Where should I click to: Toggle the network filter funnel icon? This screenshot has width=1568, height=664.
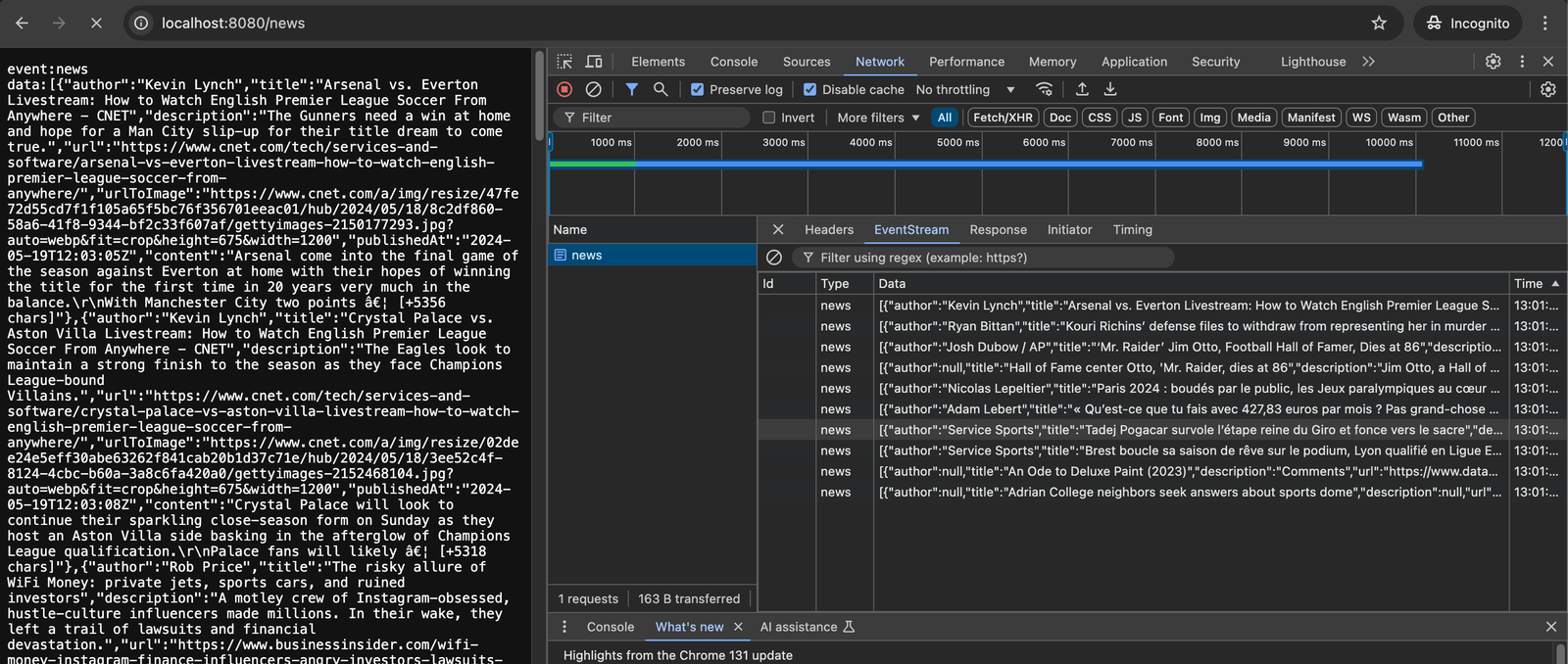coord(632,89)
